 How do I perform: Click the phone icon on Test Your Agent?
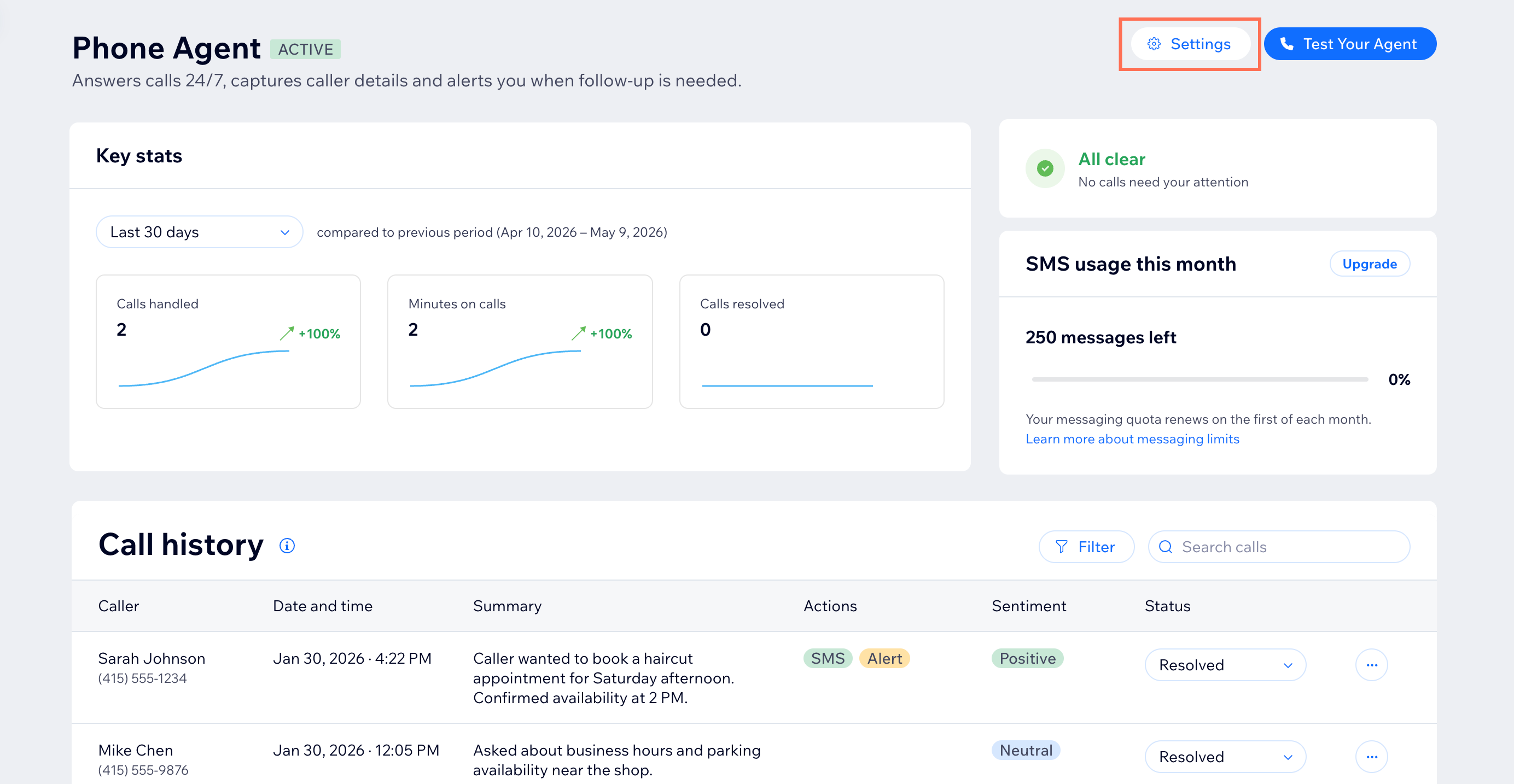click(x=1286, y=44)
